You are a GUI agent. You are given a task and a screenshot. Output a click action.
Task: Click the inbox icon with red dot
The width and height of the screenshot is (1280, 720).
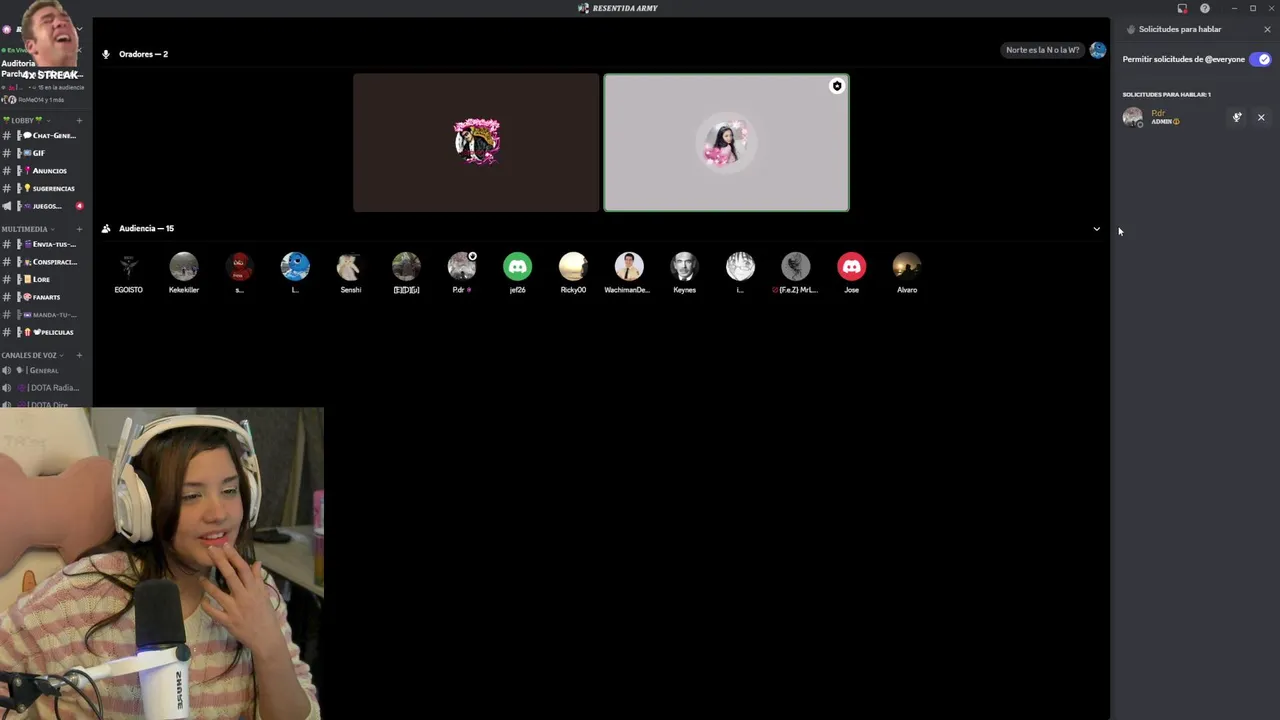tap(1182, 8)
